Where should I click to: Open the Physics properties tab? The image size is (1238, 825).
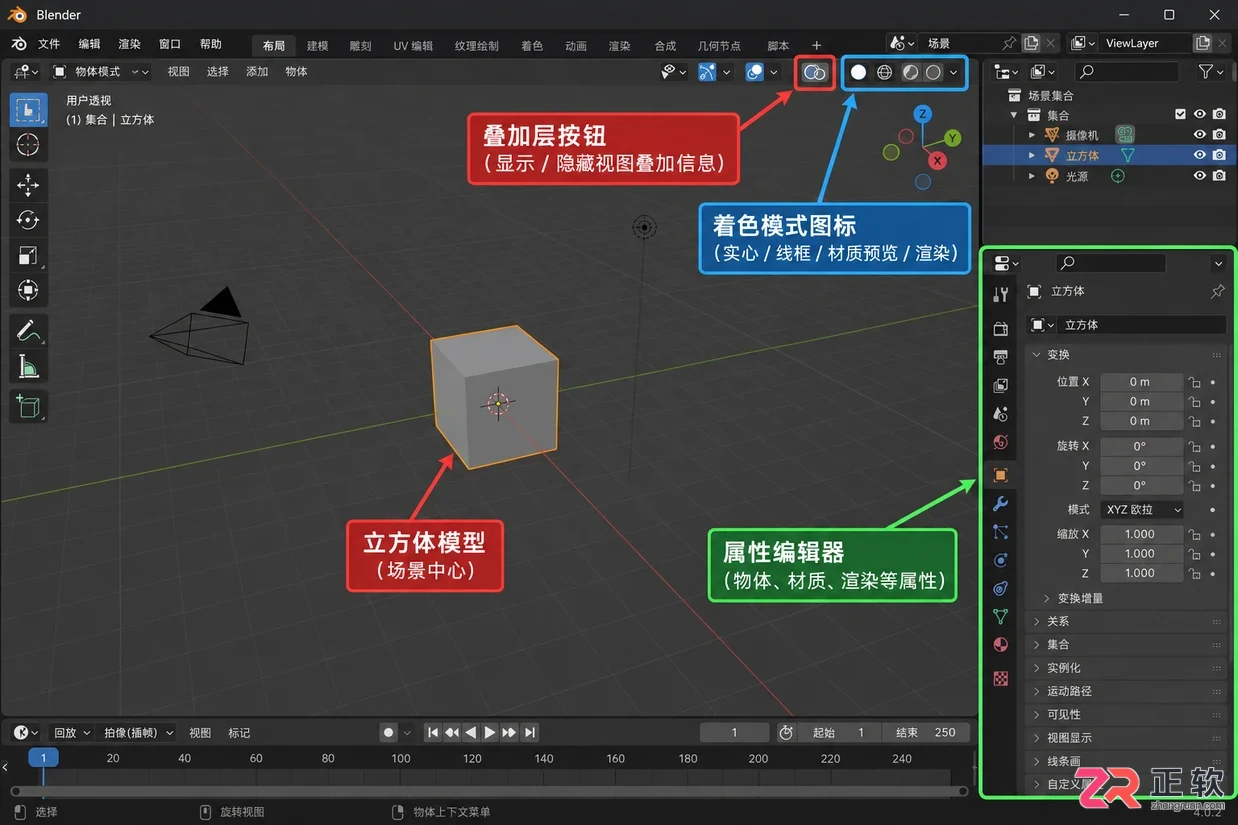click(1000, 560)
